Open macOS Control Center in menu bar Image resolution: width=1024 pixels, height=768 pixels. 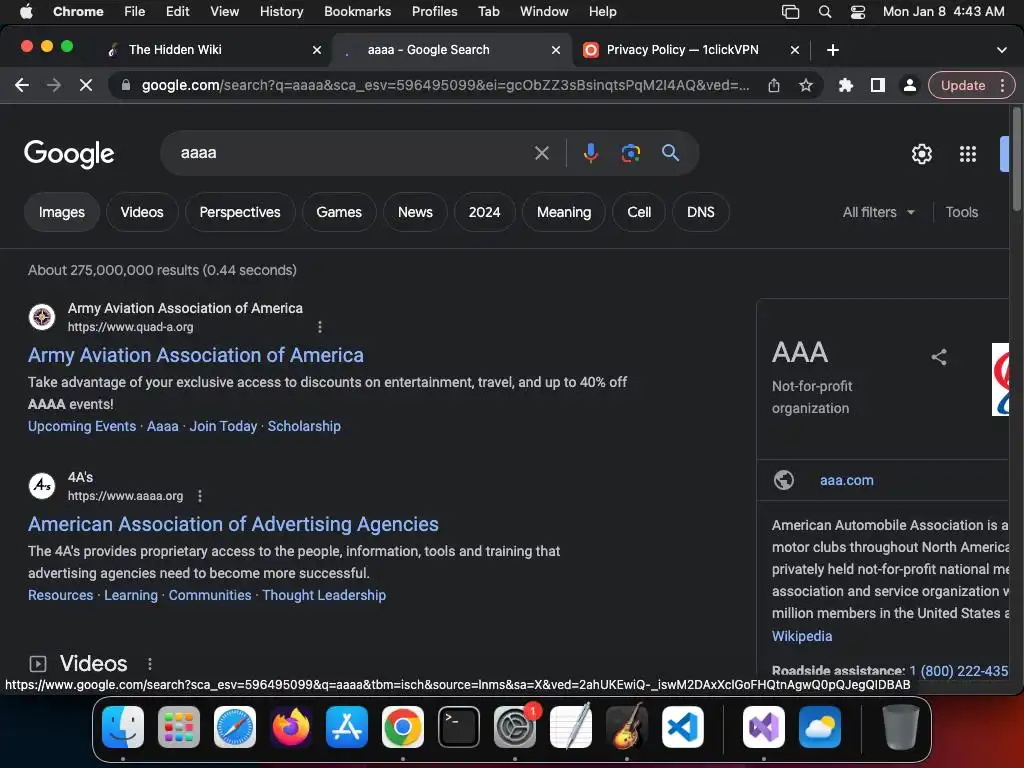click(857, 12)
